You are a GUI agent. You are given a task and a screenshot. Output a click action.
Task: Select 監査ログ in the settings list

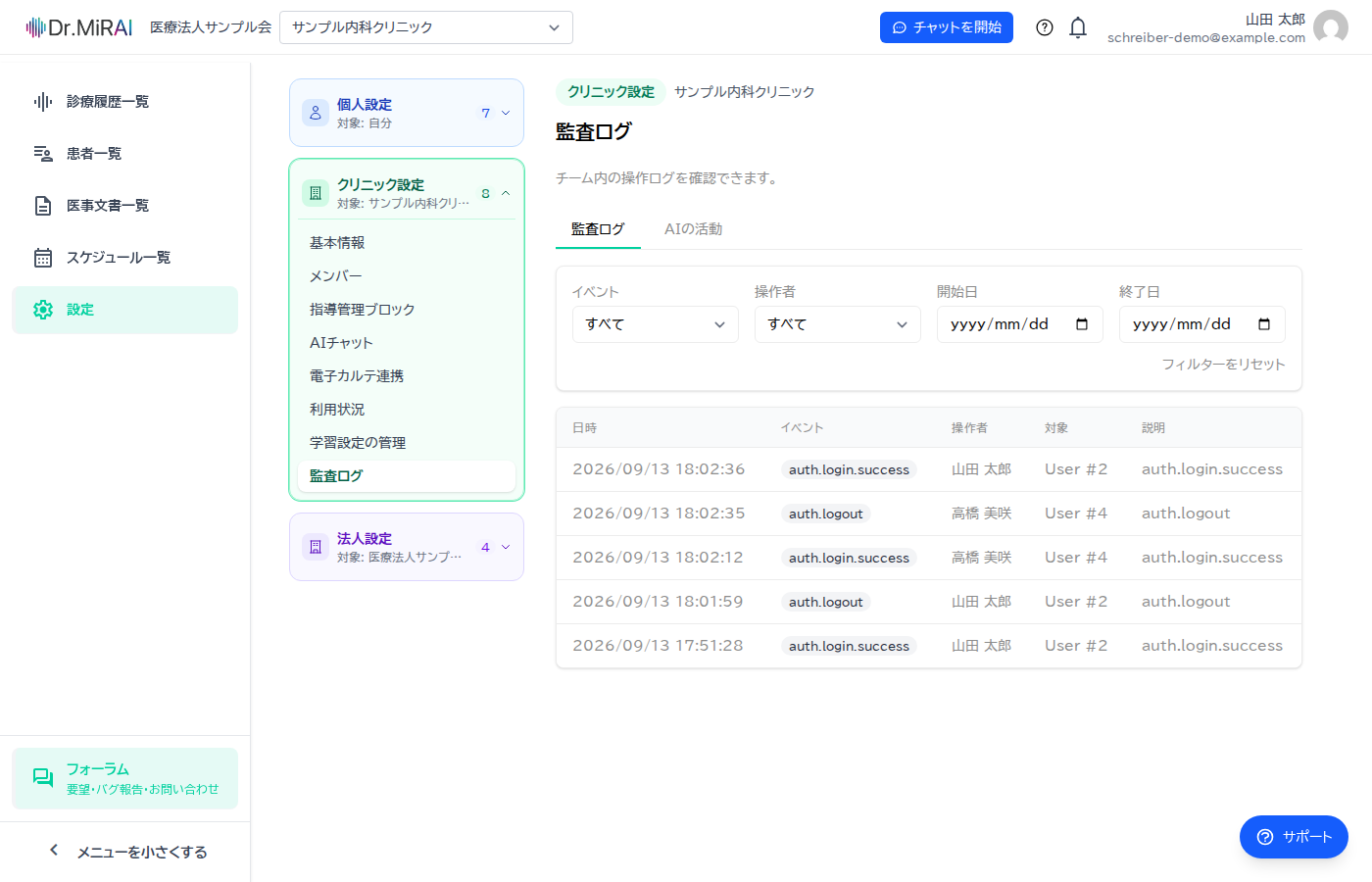pyautogui.click(x=407, y=476)
